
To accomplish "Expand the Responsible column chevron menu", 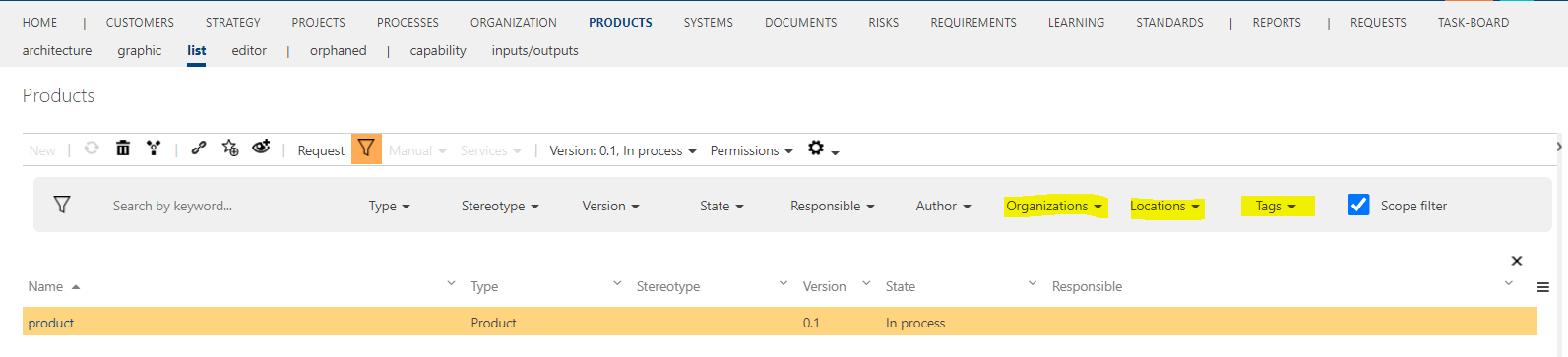I will 1508,283.
